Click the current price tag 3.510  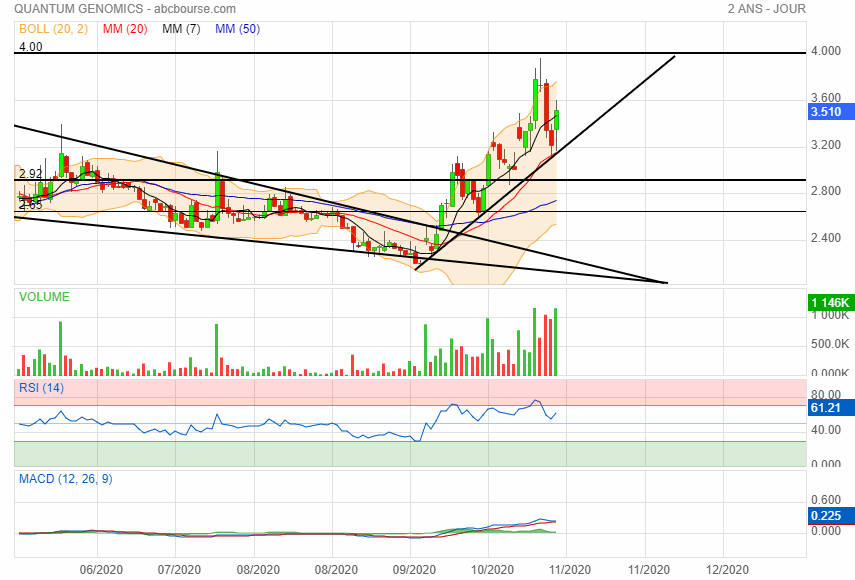click(830, 112)
